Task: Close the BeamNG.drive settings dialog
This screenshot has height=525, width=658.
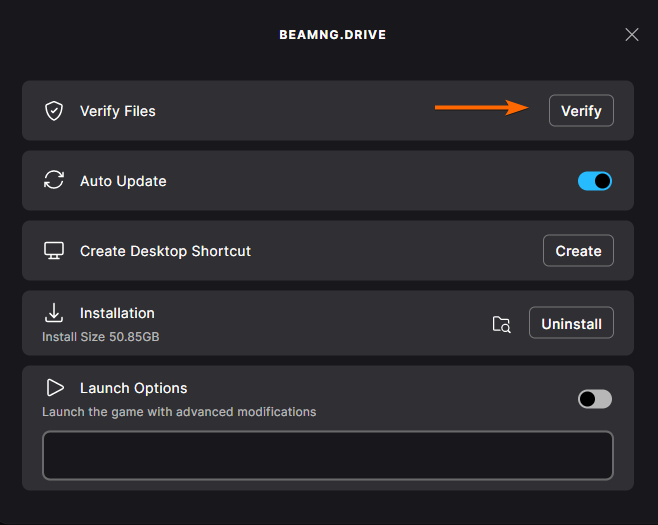Action: 632,34
